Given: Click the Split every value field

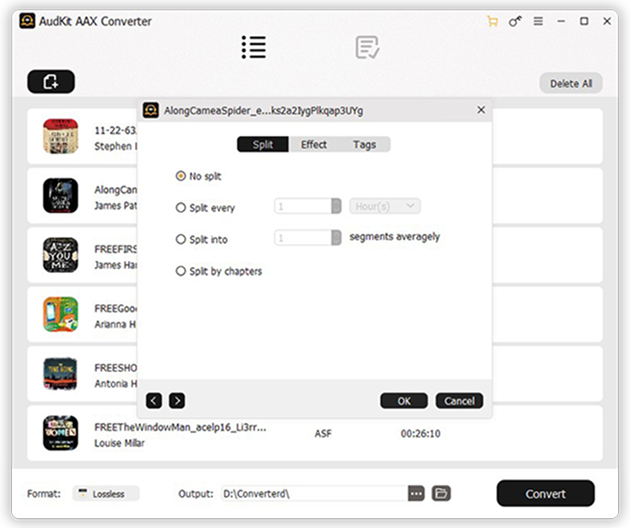Looking at the screenshot, I should (x=303, y=206).
